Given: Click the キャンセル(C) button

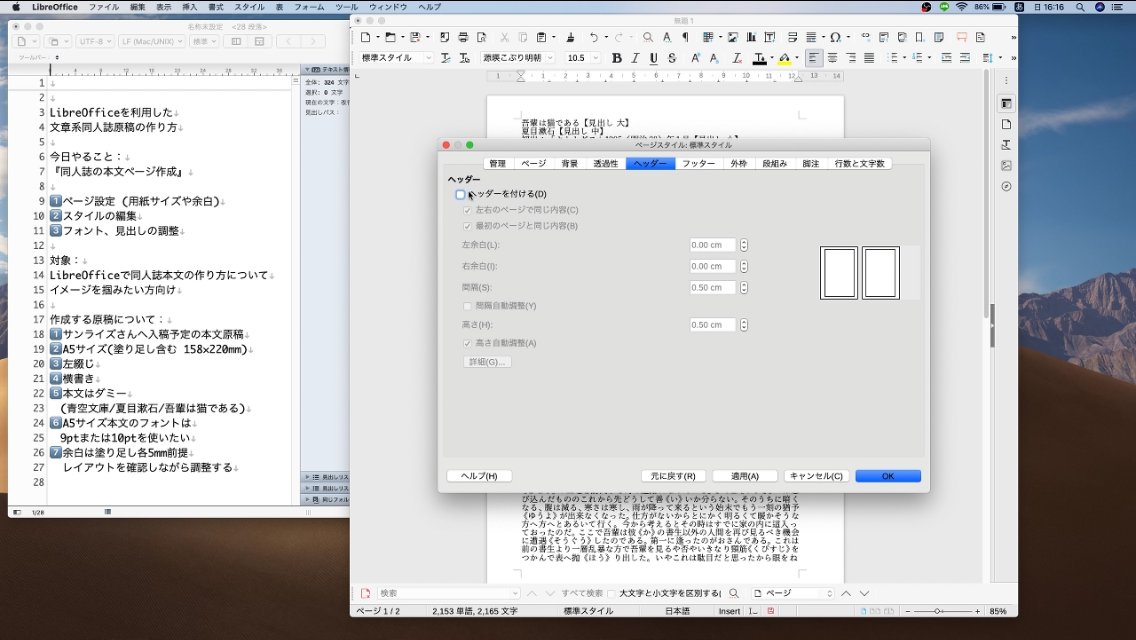Looking at the screenshot, I should (x=816, y=476).
